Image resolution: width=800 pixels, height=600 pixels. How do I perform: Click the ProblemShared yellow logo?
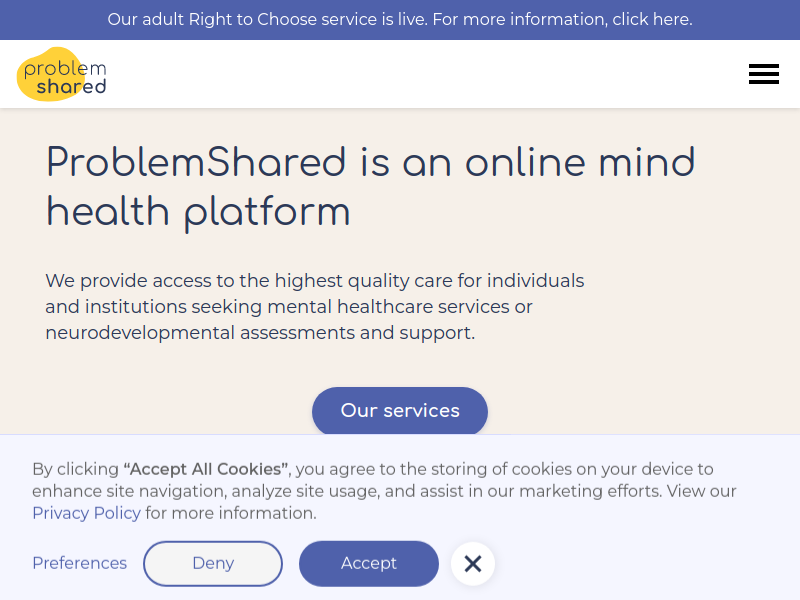(62, 74)
